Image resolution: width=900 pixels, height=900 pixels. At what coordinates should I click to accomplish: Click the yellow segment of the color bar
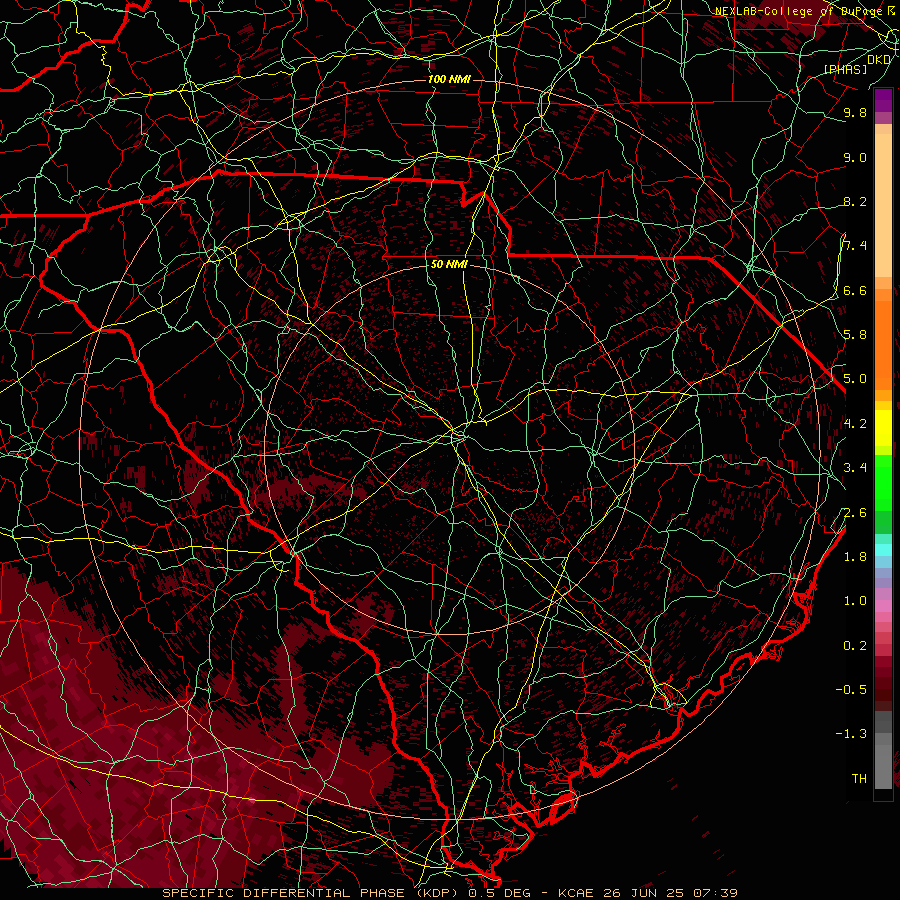[x=883, y=429]
